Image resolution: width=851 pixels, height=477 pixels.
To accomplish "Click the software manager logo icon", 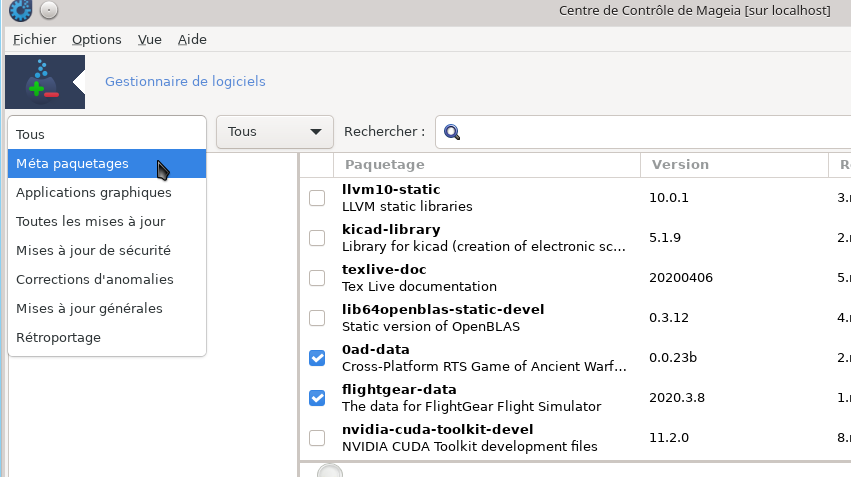I will pyautogui.click(x=45, y=82).
